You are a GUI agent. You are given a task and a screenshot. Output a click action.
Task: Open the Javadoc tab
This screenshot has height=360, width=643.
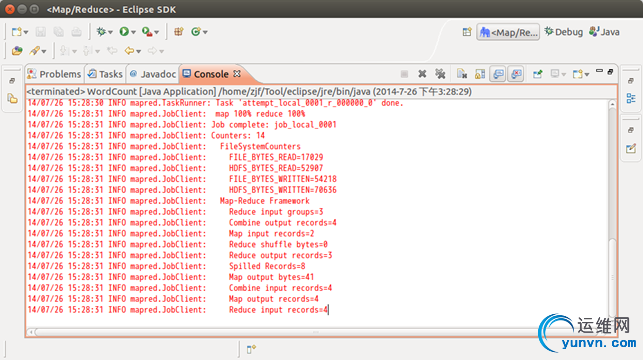pyautogui.click(x=153, y=74)
